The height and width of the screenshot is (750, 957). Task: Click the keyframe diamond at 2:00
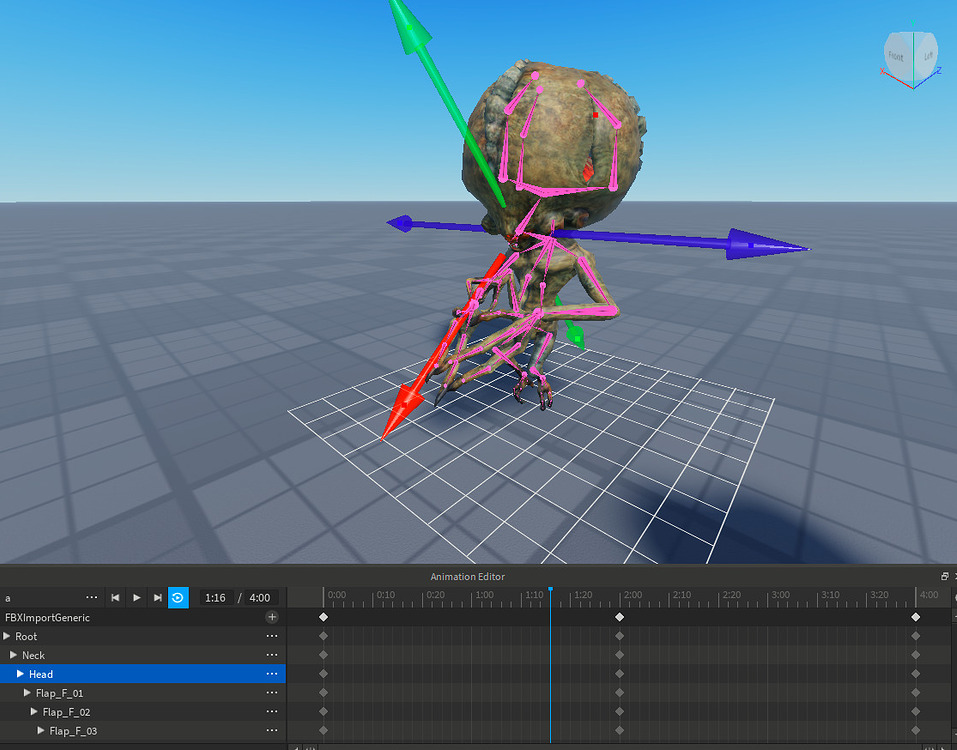(x=620, y=617)
